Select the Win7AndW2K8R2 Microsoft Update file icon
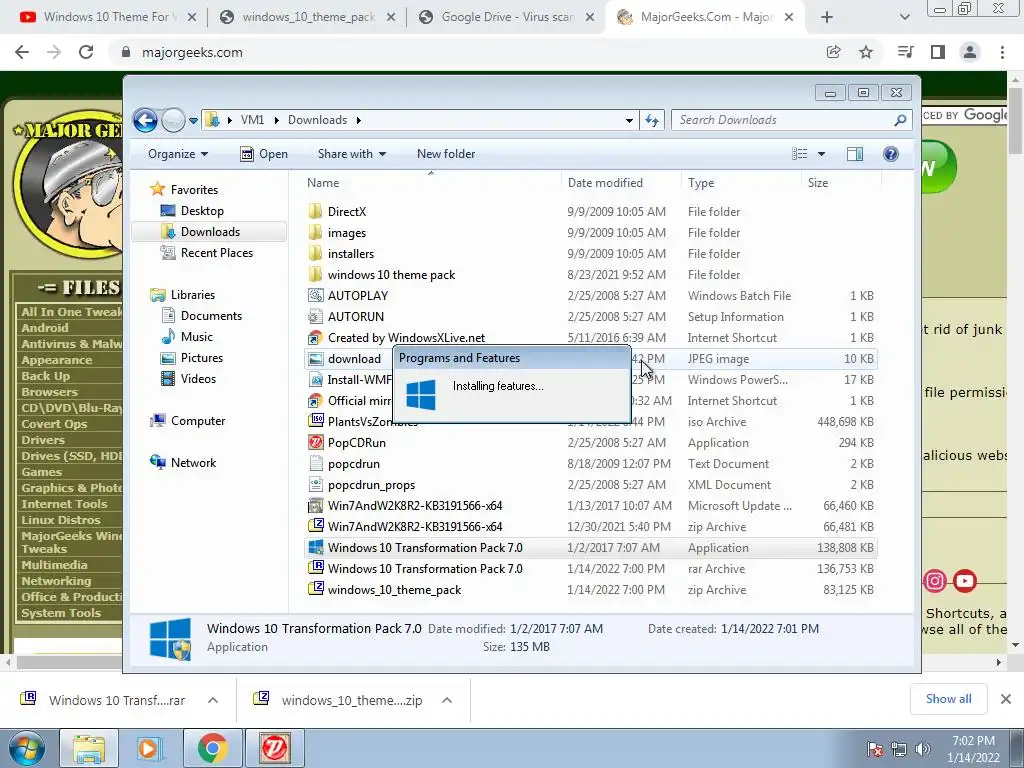 (x=315, y=505)
